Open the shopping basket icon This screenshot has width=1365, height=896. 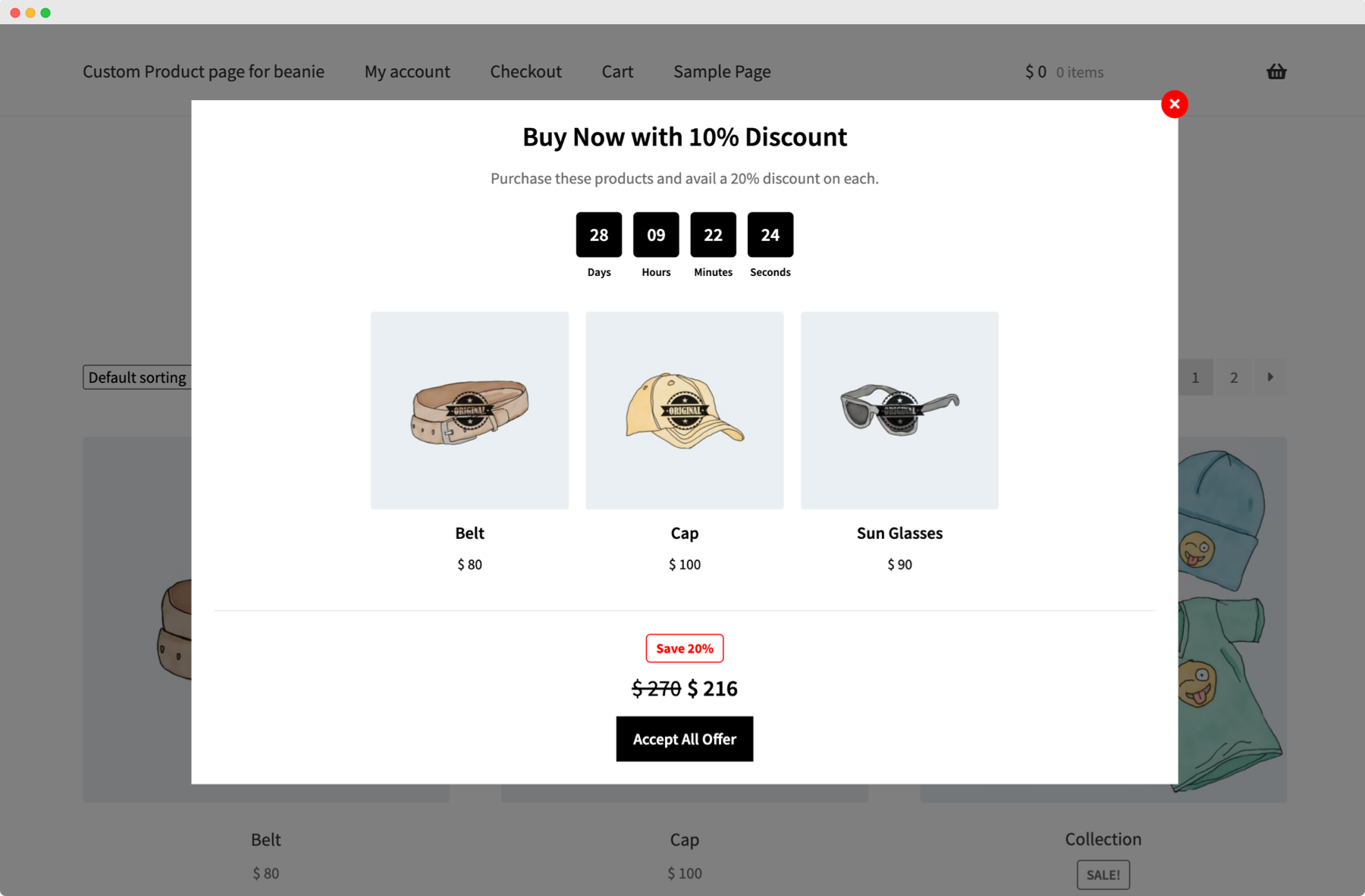(x=1276, y=72)
